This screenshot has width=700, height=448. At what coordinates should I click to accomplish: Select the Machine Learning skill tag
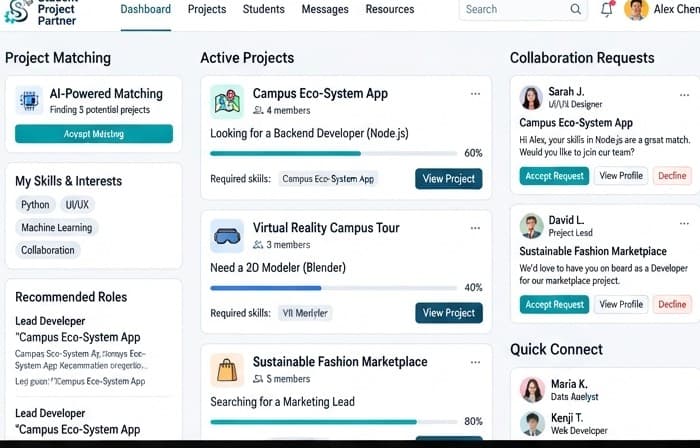click(x=57, y=228)
